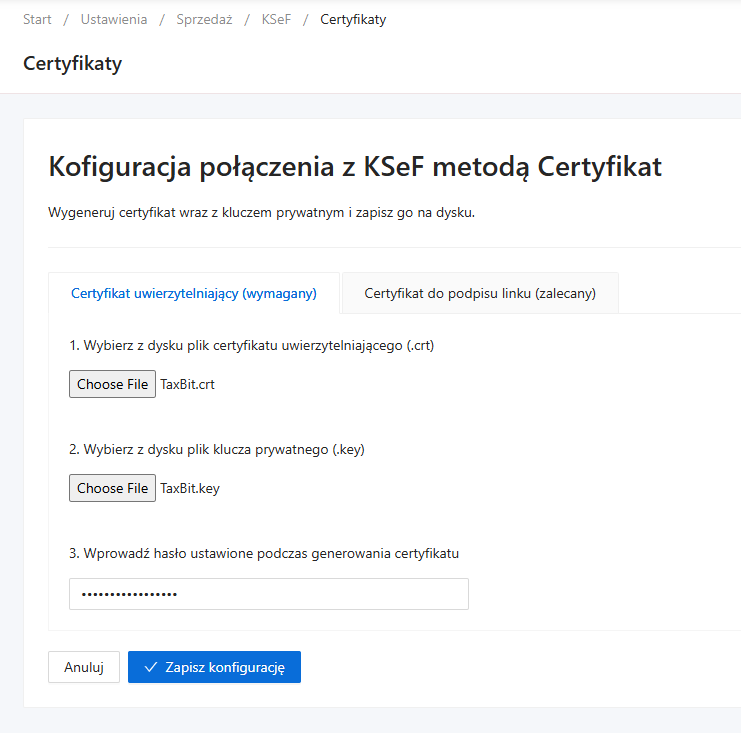Click the checkmark icon on the save button
This screenshot has height=733, width=741.
coord(151,667)
